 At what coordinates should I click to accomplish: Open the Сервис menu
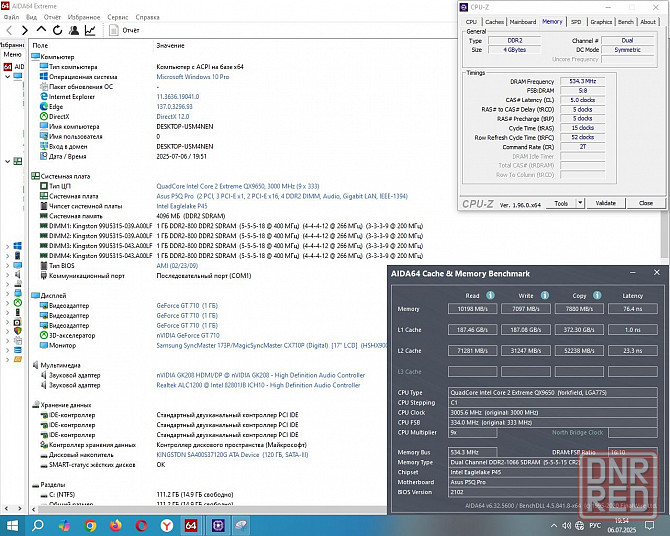click(x=118, y=17)
